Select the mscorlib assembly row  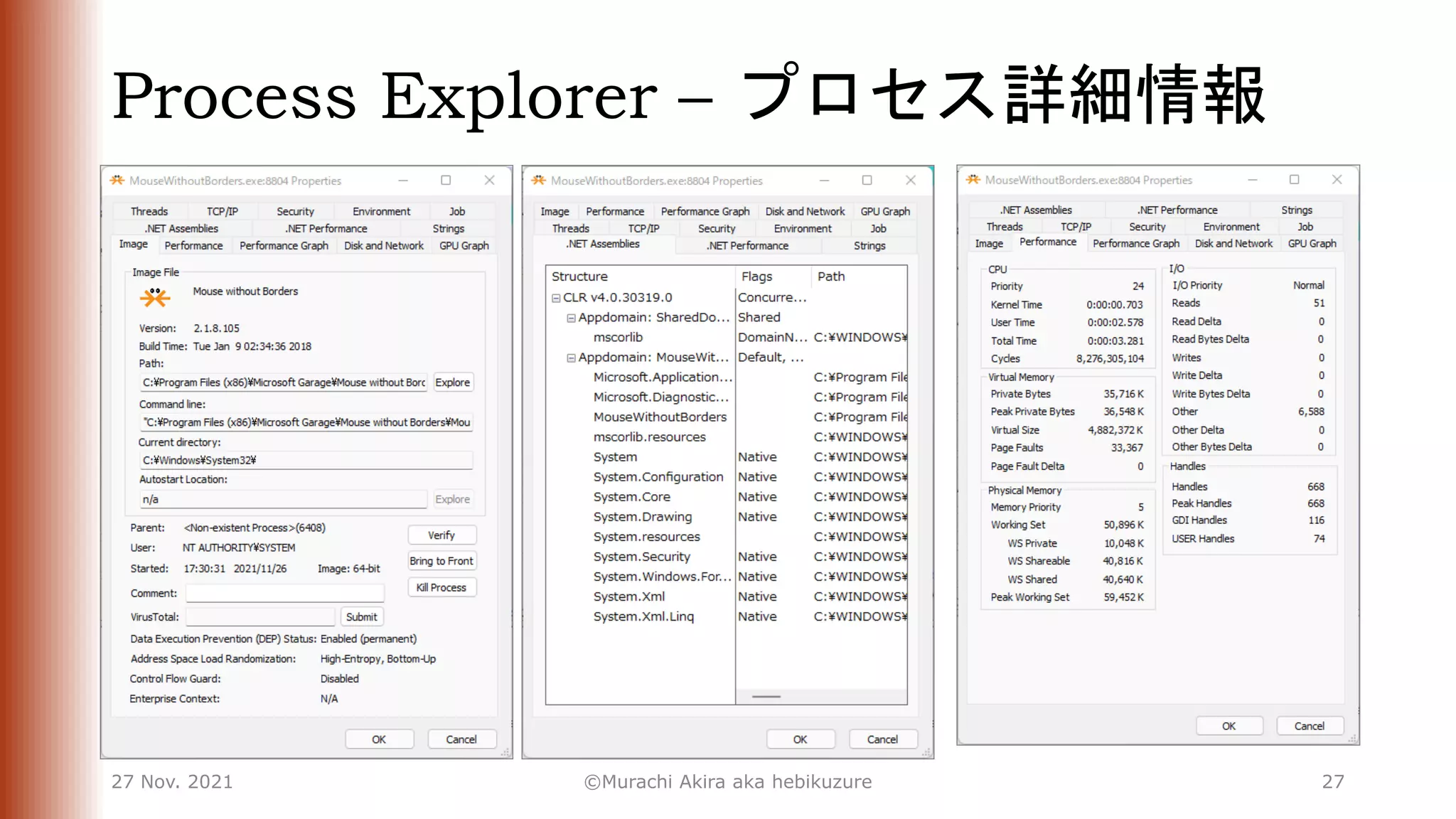click(727, 338)
